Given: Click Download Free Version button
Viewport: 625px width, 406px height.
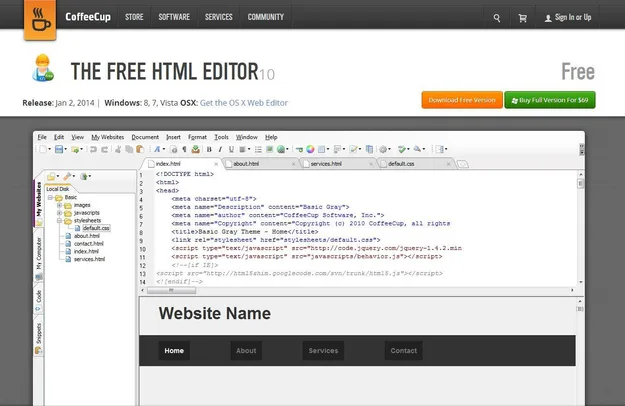Looking at the screenshot, I should pyautogui.click(x=462, y=100).
